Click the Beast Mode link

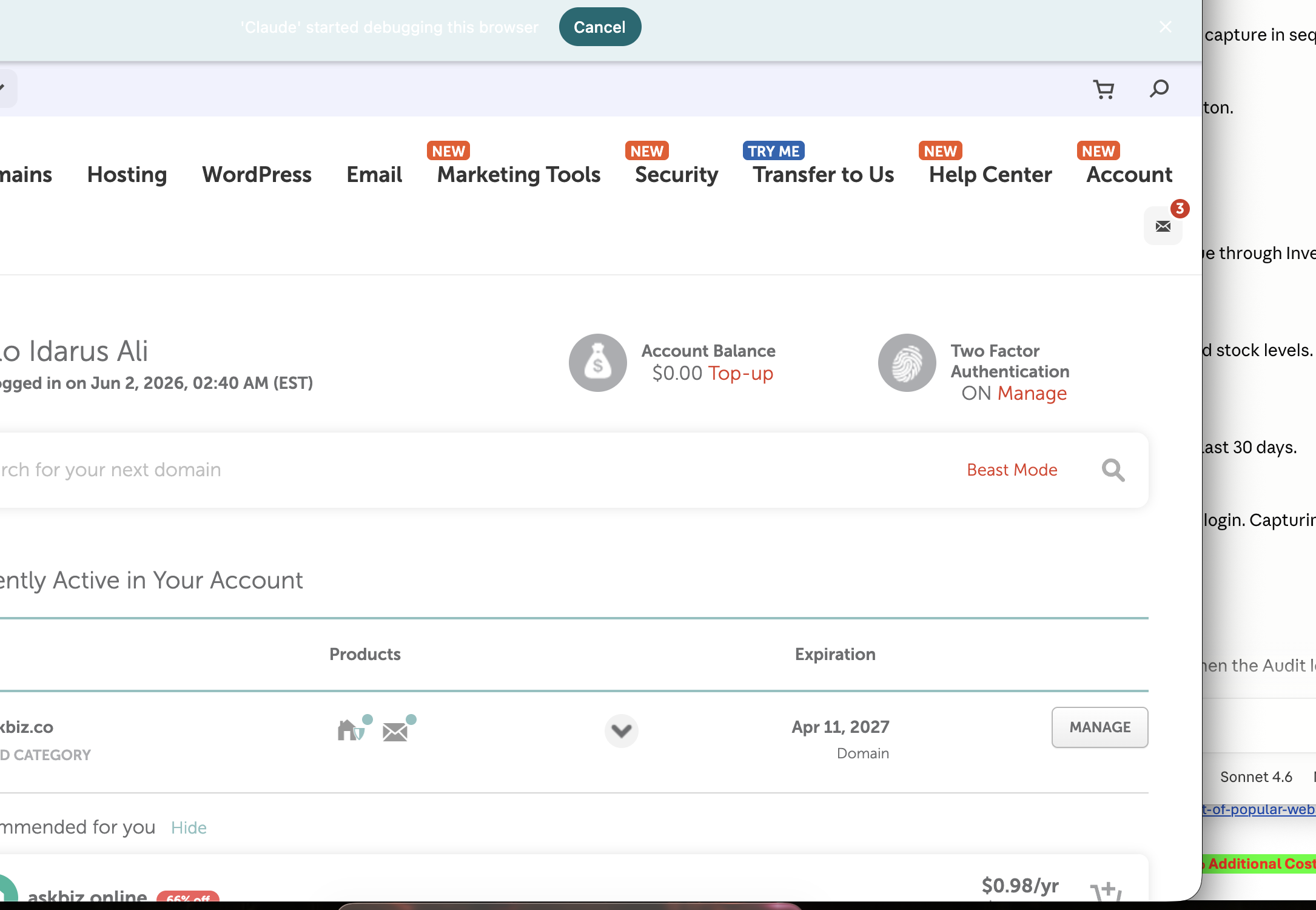click(x=1012, y=470)
